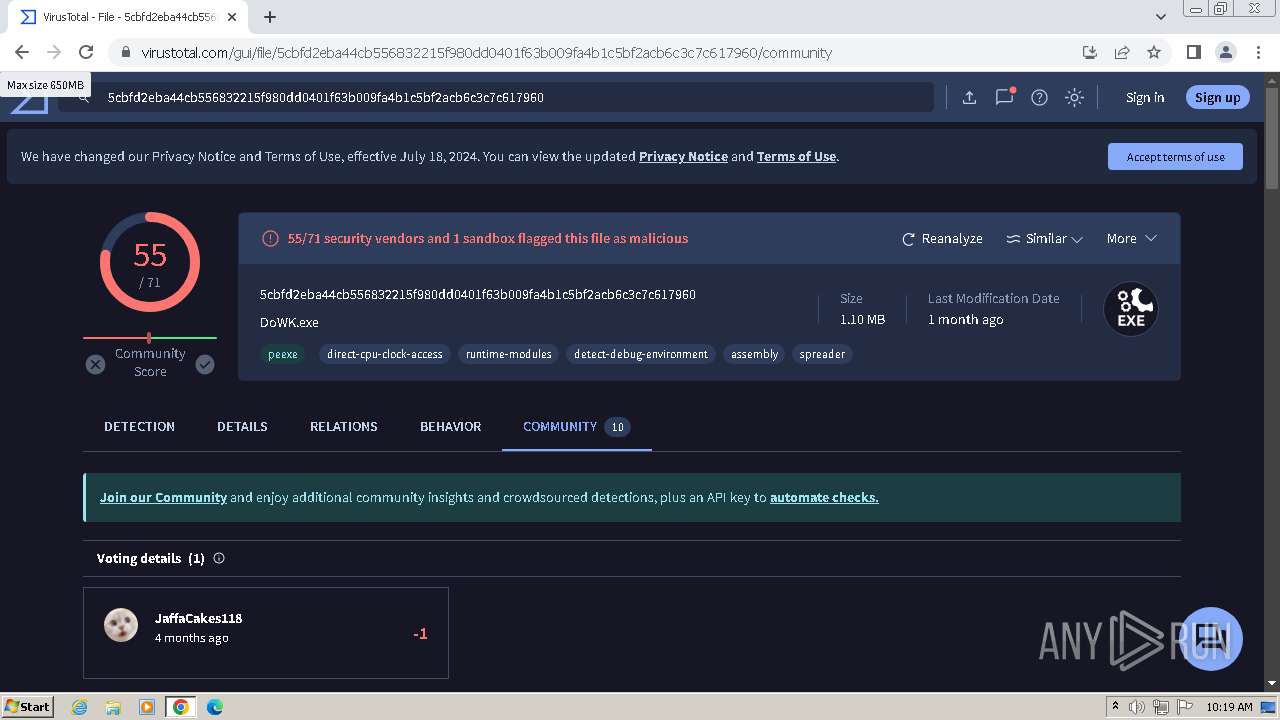Toggle light/dark theme sun icon
The width and height of the screenshot is (1280, 720).
[1074, 97]
